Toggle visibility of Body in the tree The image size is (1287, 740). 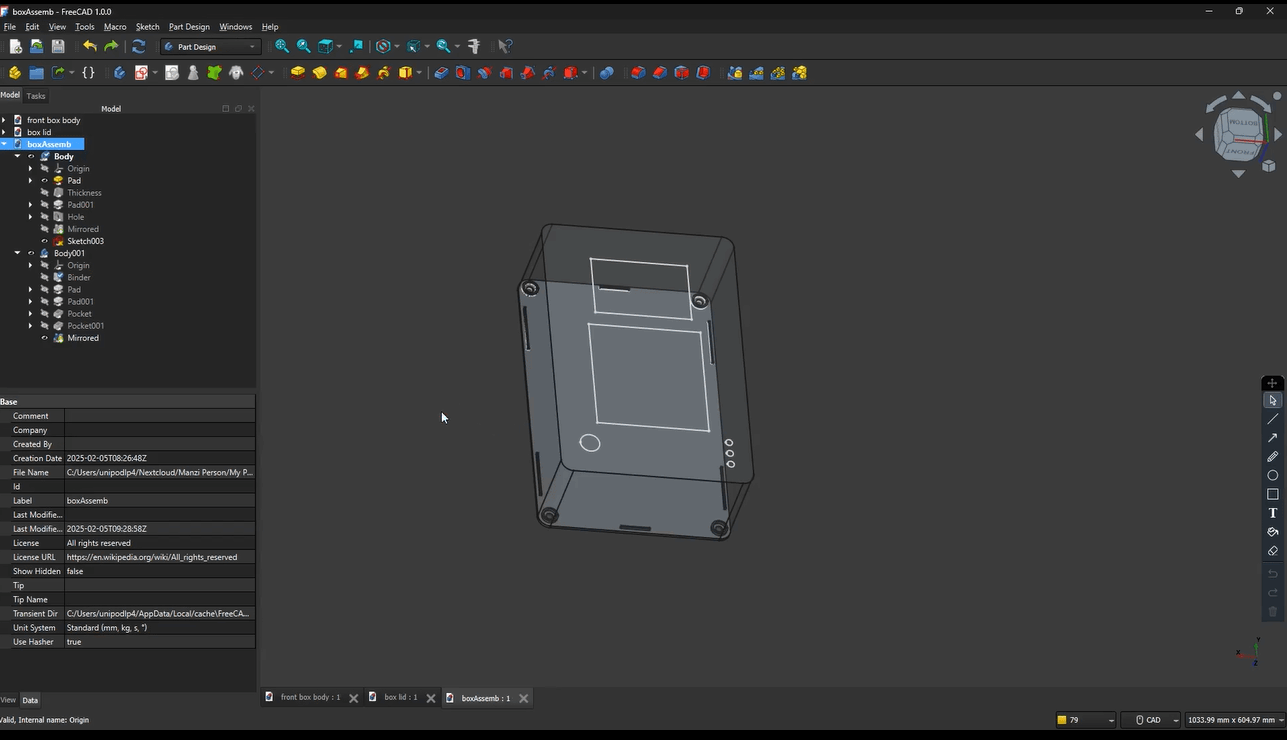pyautogui.click(x=31, y=157)
